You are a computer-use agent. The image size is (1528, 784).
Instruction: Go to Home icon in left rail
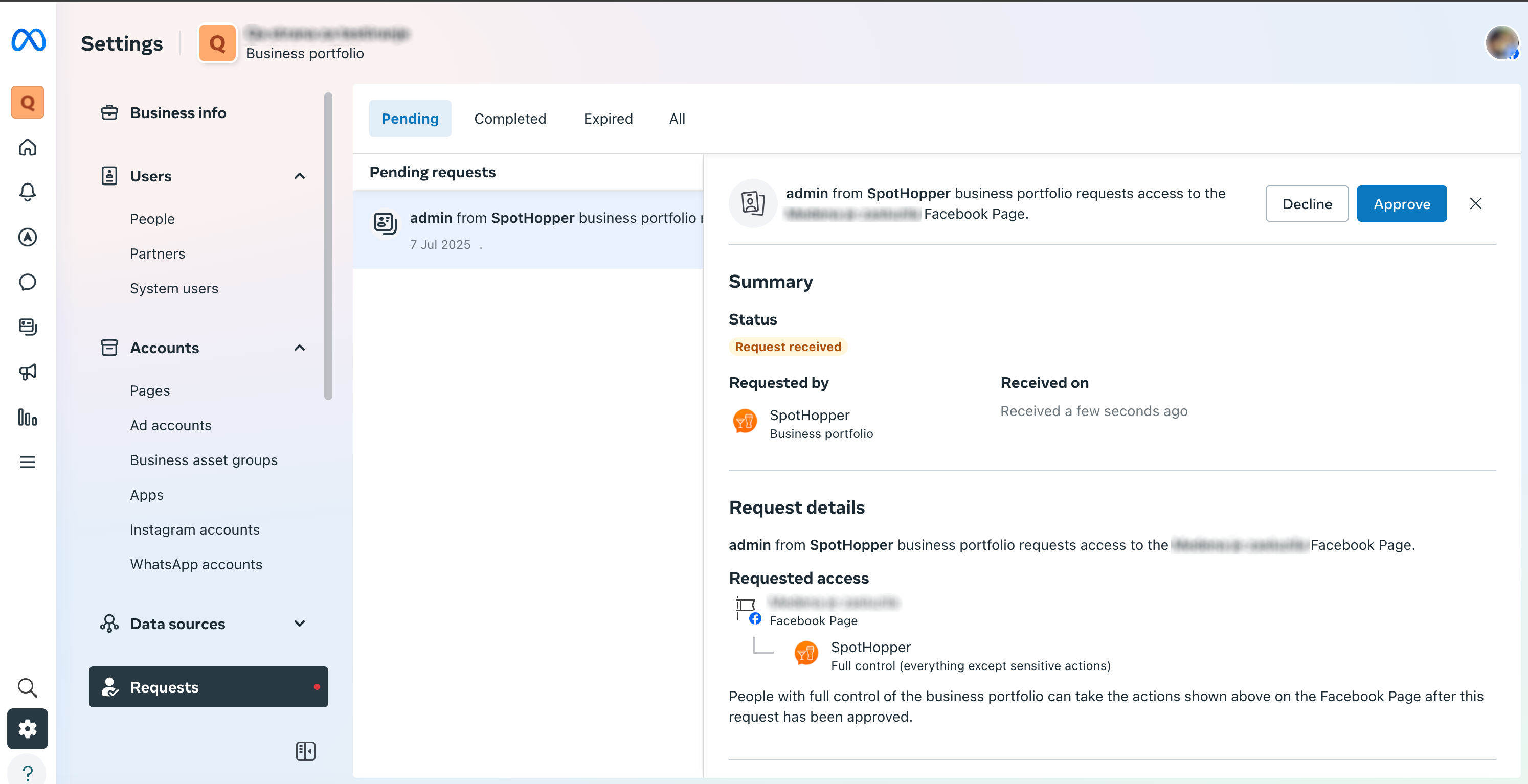pos(27,147)
